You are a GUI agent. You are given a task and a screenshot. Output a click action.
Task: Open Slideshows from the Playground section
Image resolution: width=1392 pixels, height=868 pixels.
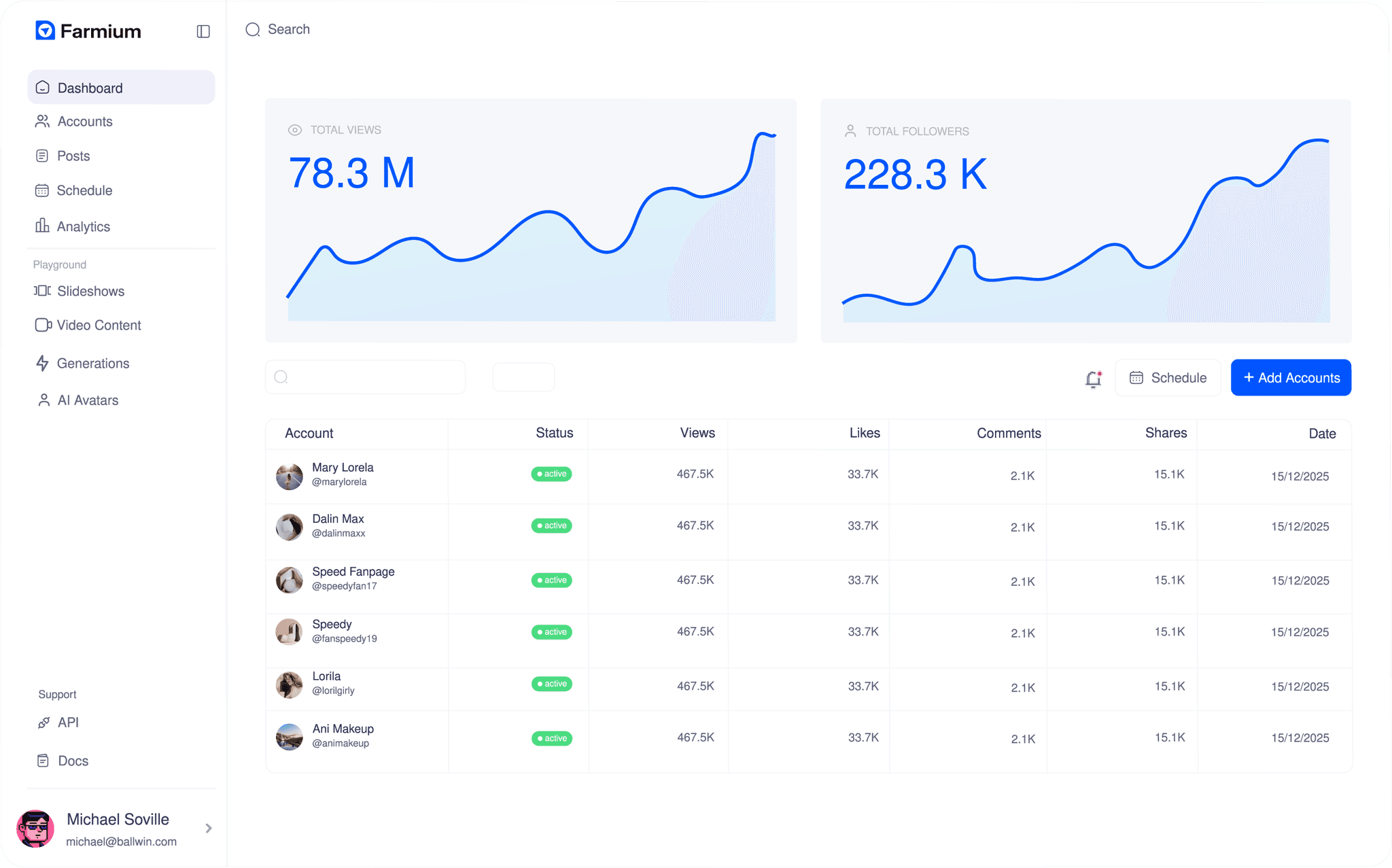(90, 291)
